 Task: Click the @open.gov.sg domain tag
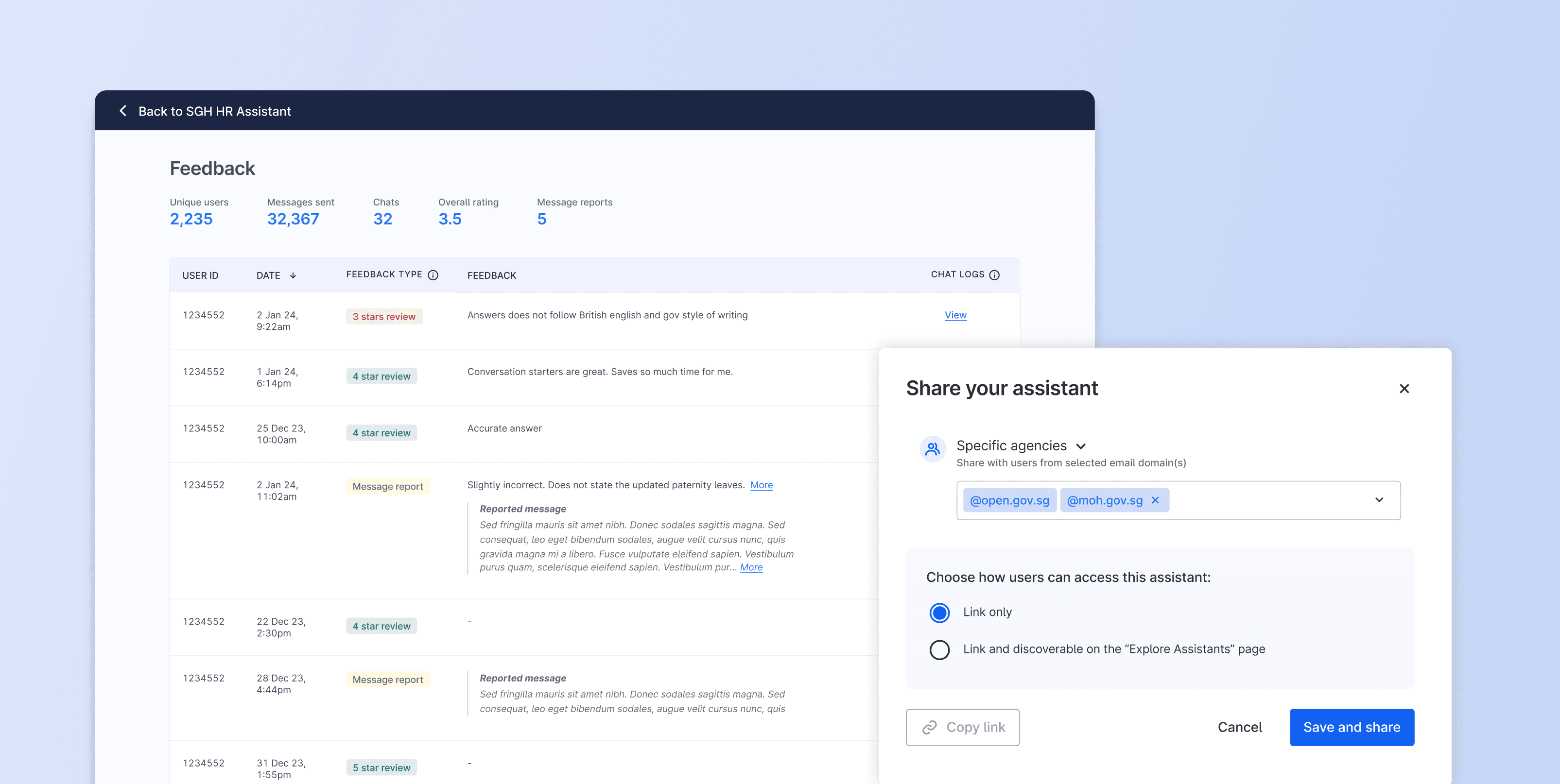click(x=1009, y=500)
